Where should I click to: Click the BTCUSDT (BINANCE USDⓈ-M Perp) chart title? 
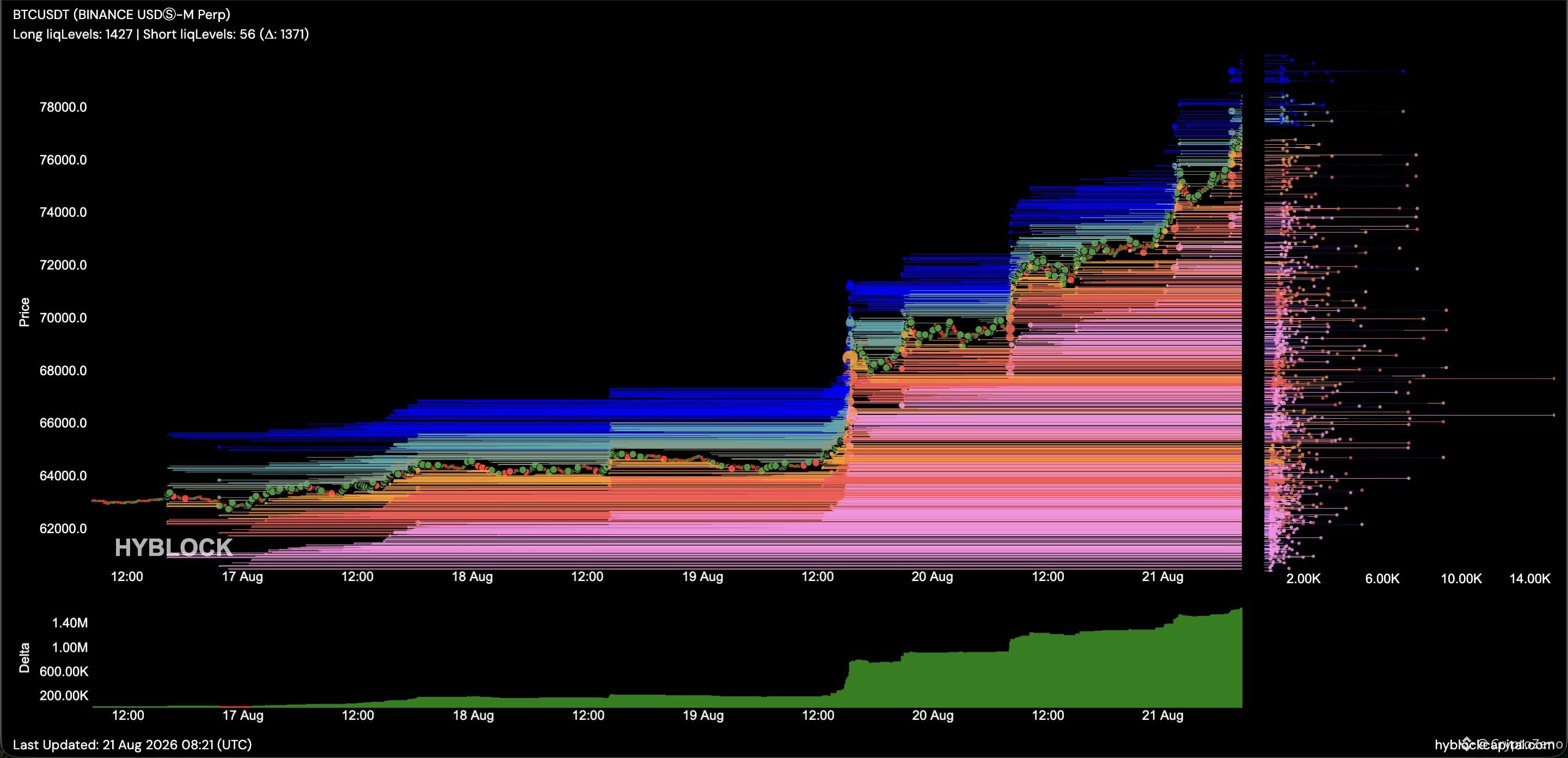pyautogui.click(x=122, y=14)
